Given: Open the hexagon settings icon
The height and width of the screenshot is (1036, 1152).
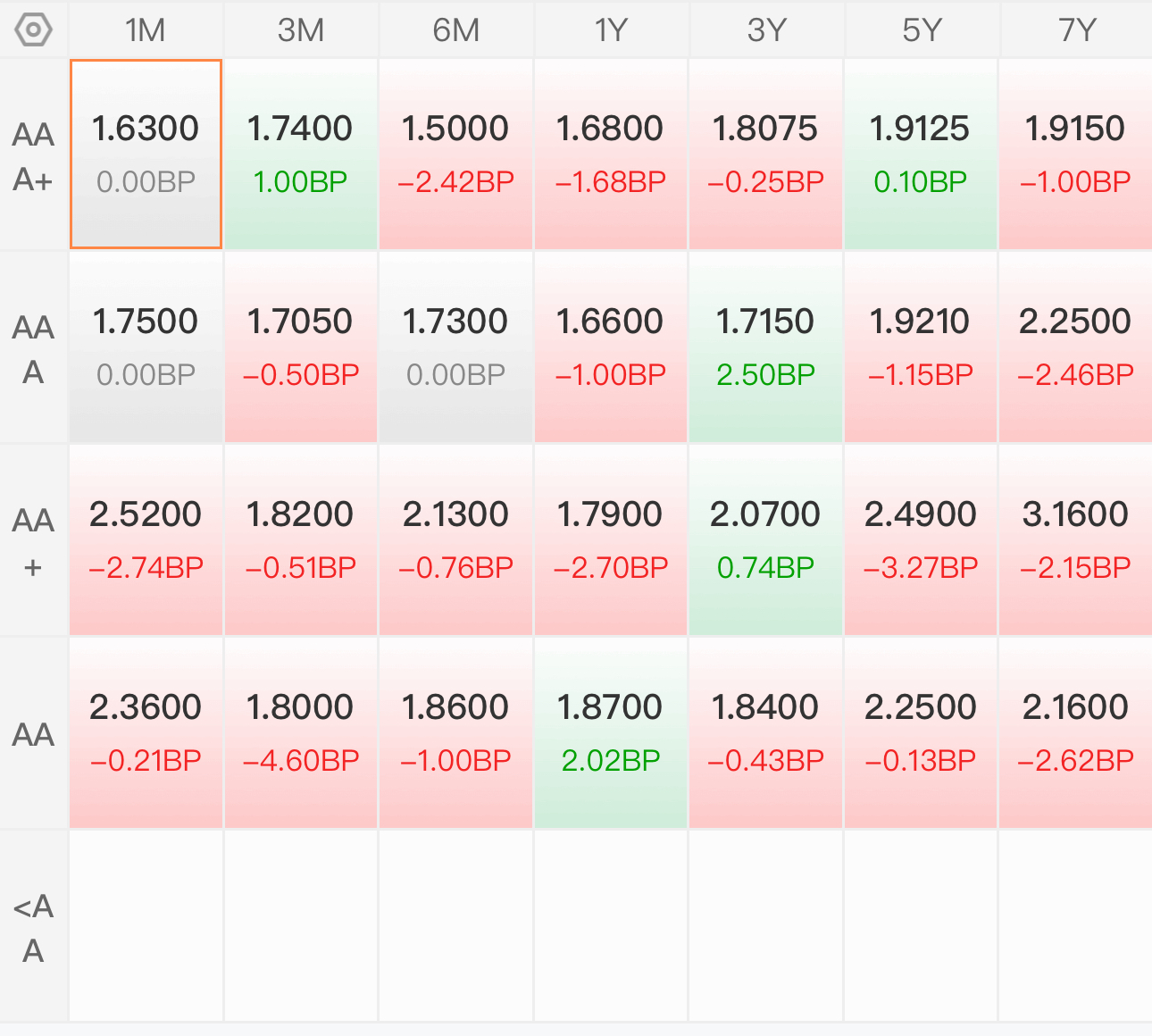Looking at the screenshot, I should pyautogui.click(x=33, y=30).
